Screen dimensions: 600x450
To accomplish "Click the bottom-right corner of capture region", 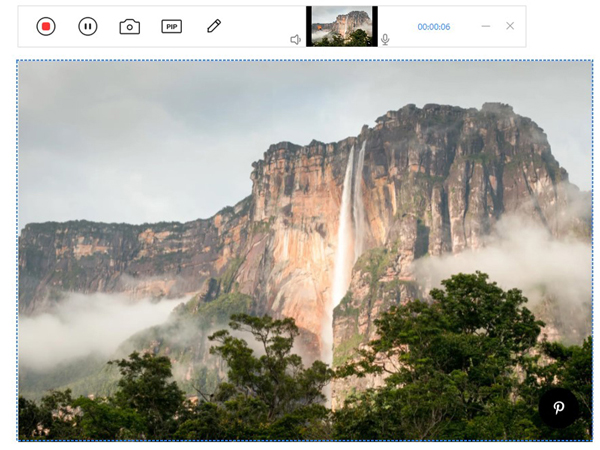I will [x=592, y=440].
